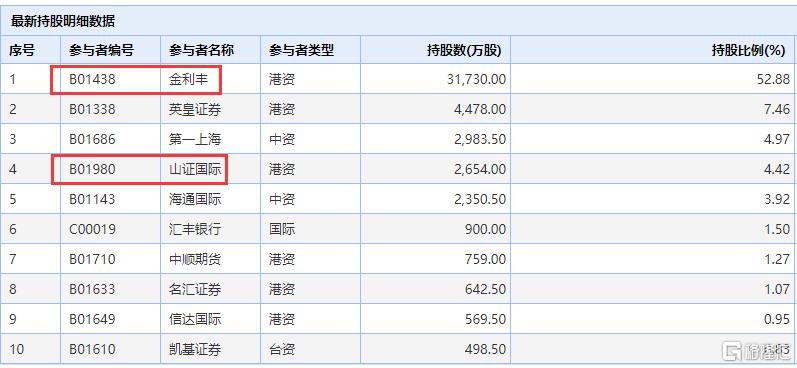The height and width of the screenshot is (368, 797).
Task: Click the 中资 type in 海通国际 row
Action: [x=282, y=199]
